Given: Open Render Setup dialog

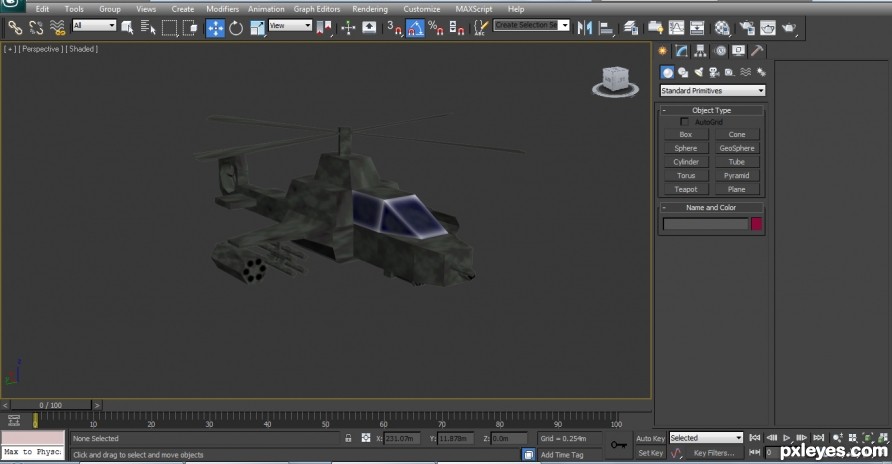Looking at the screenshot, I should coord(747,27).
